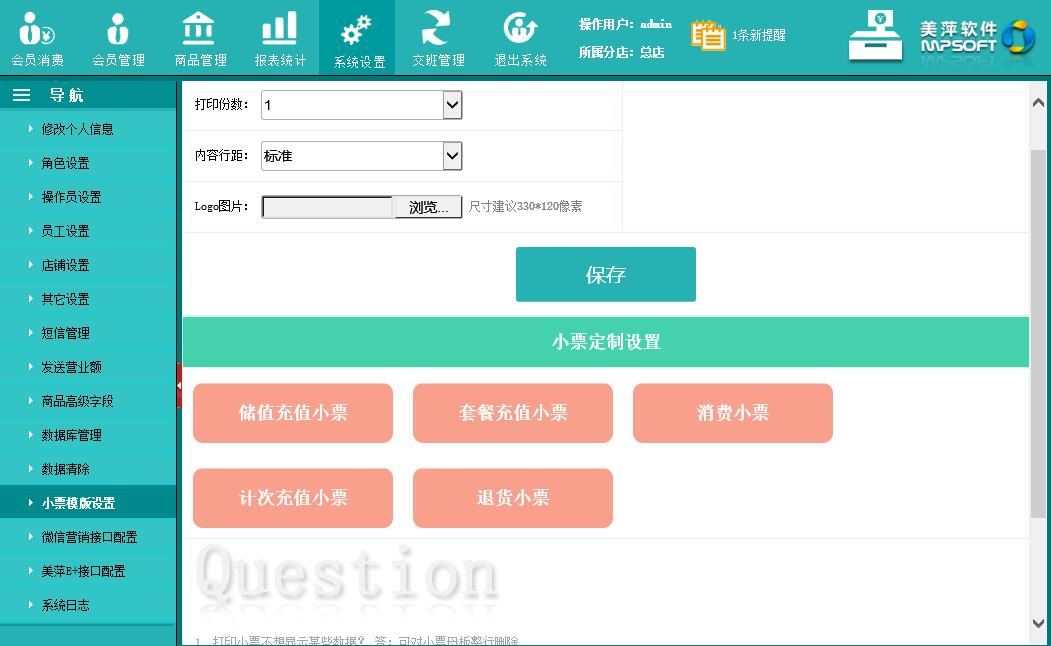Expand the 打印份数 dropdown
Screen dimensions: 1051x646
click(452, 105)
